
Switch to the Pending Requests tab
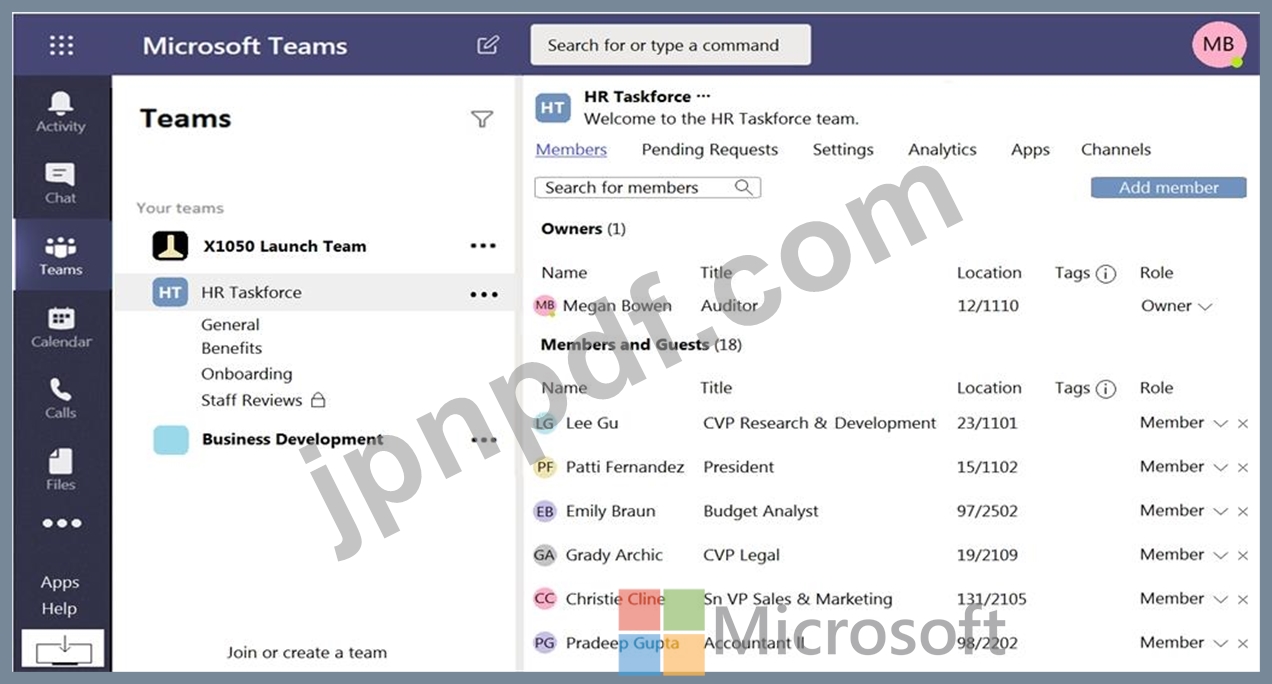point(710,150)
